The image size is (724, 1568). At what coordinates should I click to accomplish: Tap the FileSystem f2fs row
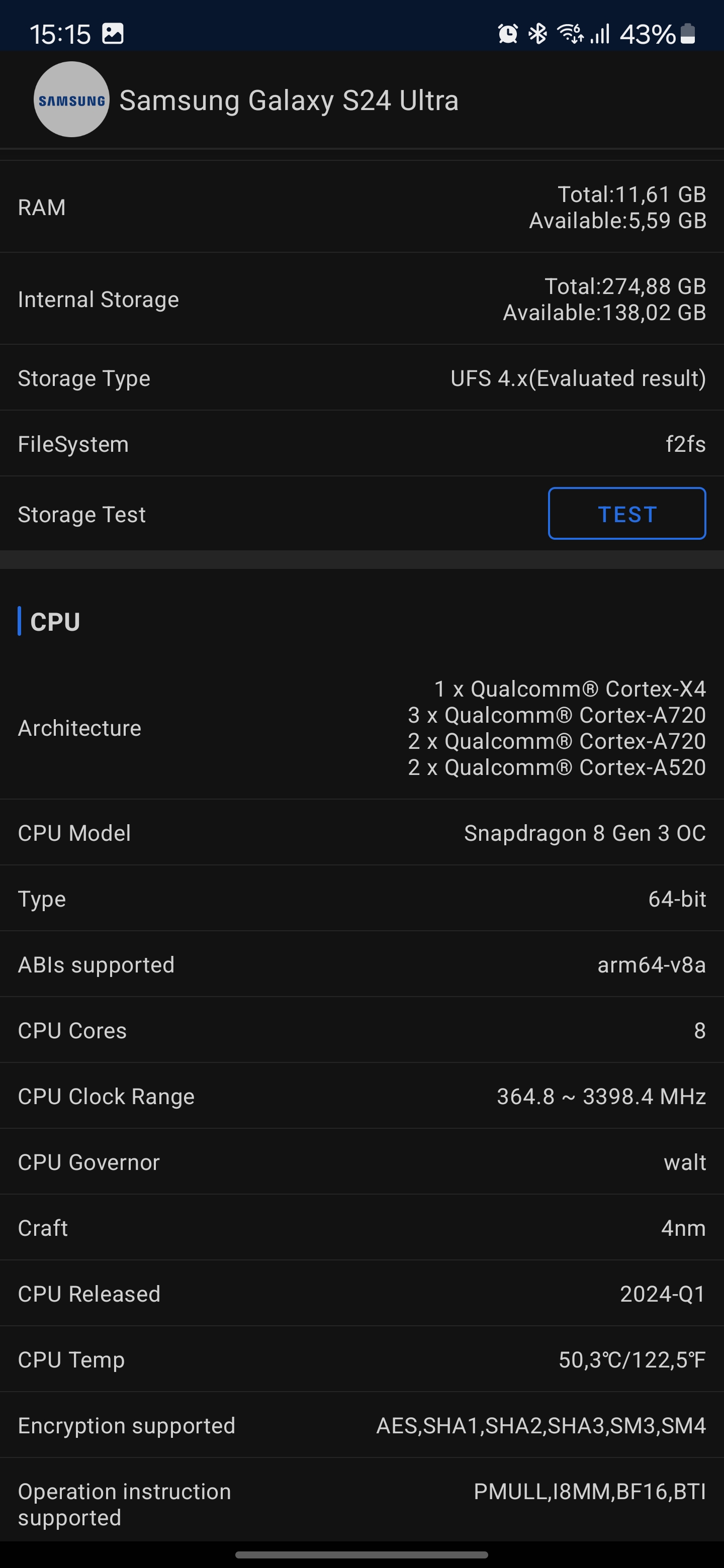coord(361,444)
